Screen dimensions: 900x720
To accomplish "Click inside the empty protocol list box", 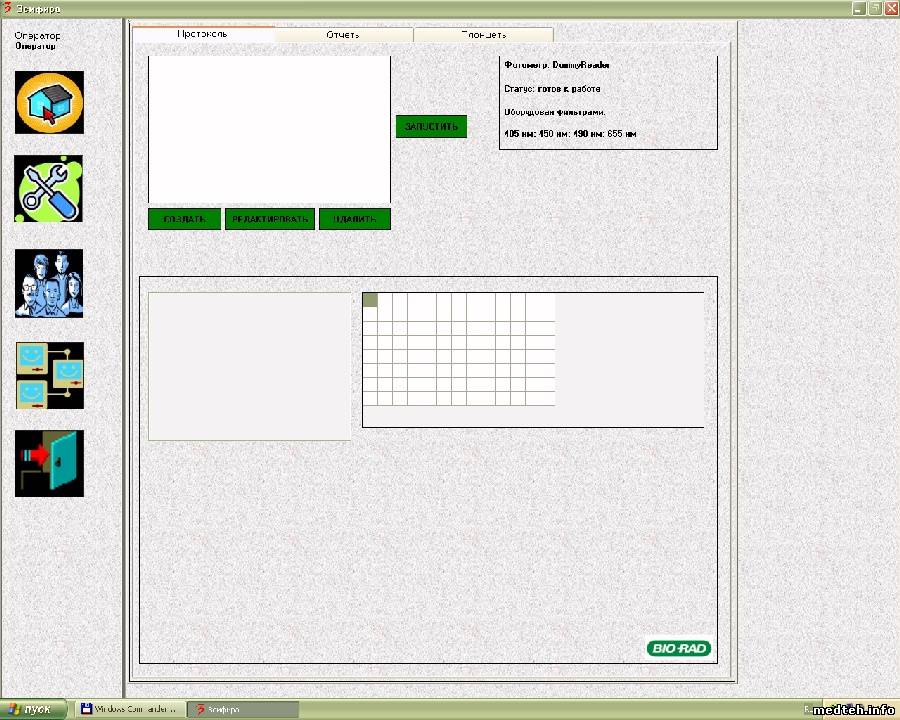I will [x=268, y=130].
